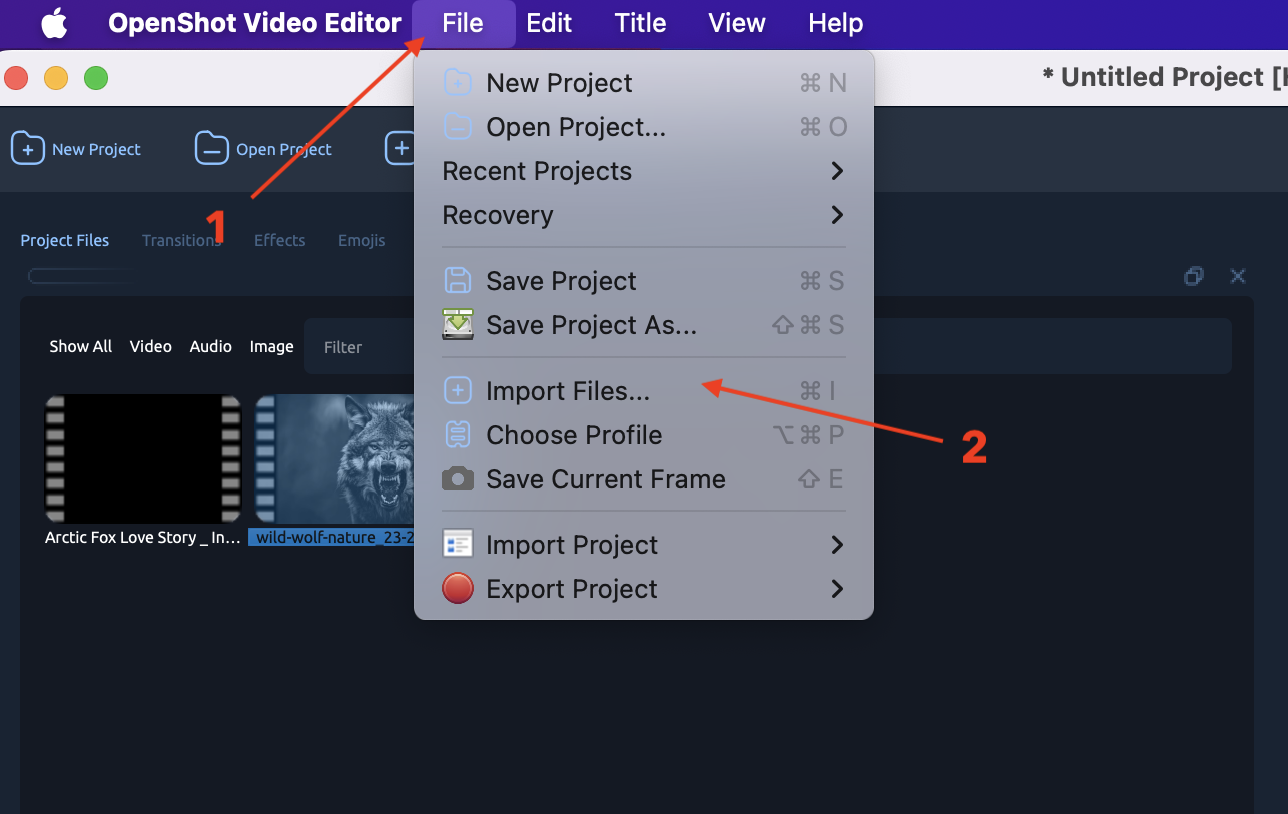Expand the Recovery submenu
The width and height of the screenshot is (1288, 814).
644,214
